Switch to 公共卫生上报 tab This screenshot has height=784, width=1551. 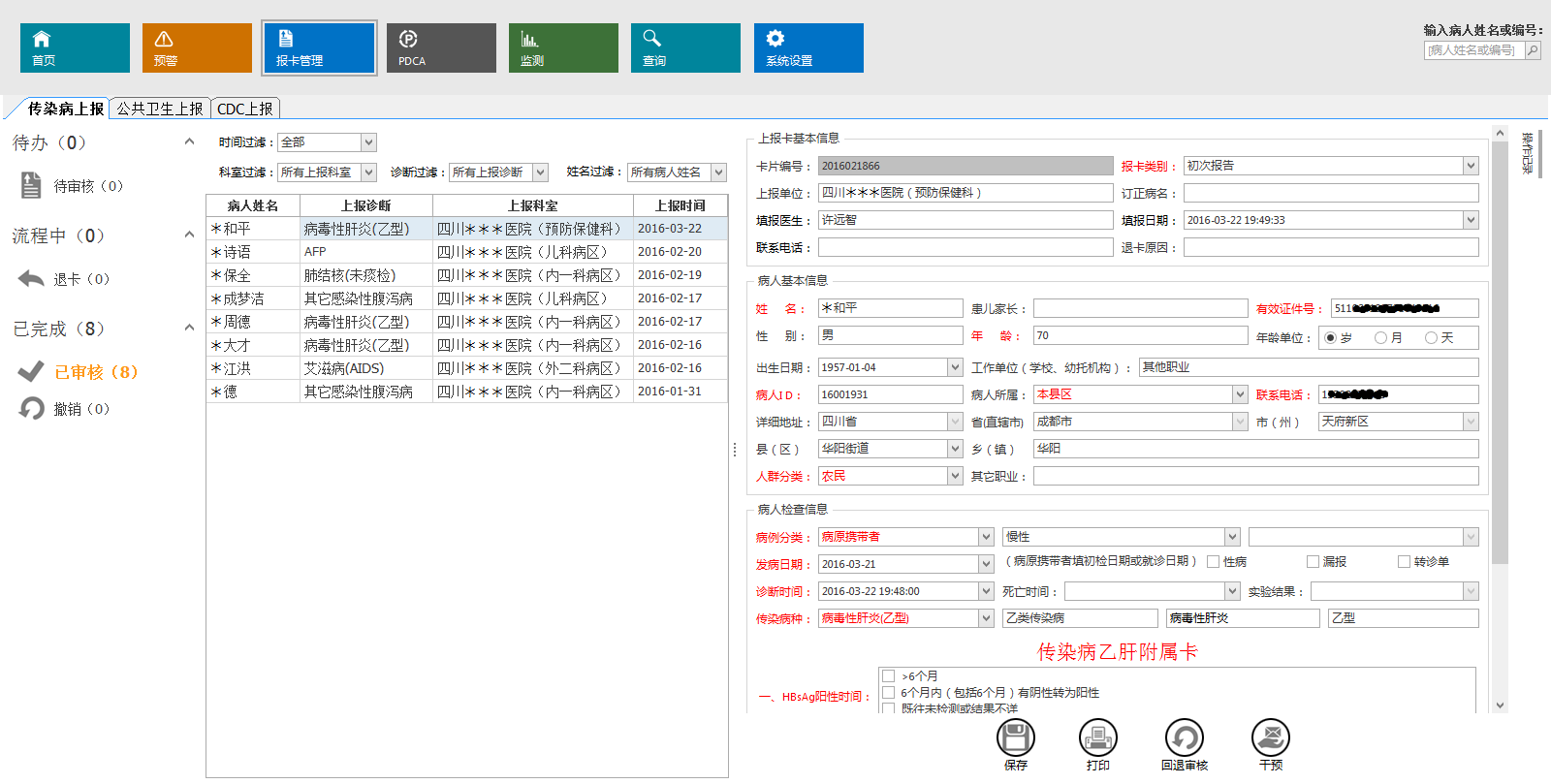160,109
